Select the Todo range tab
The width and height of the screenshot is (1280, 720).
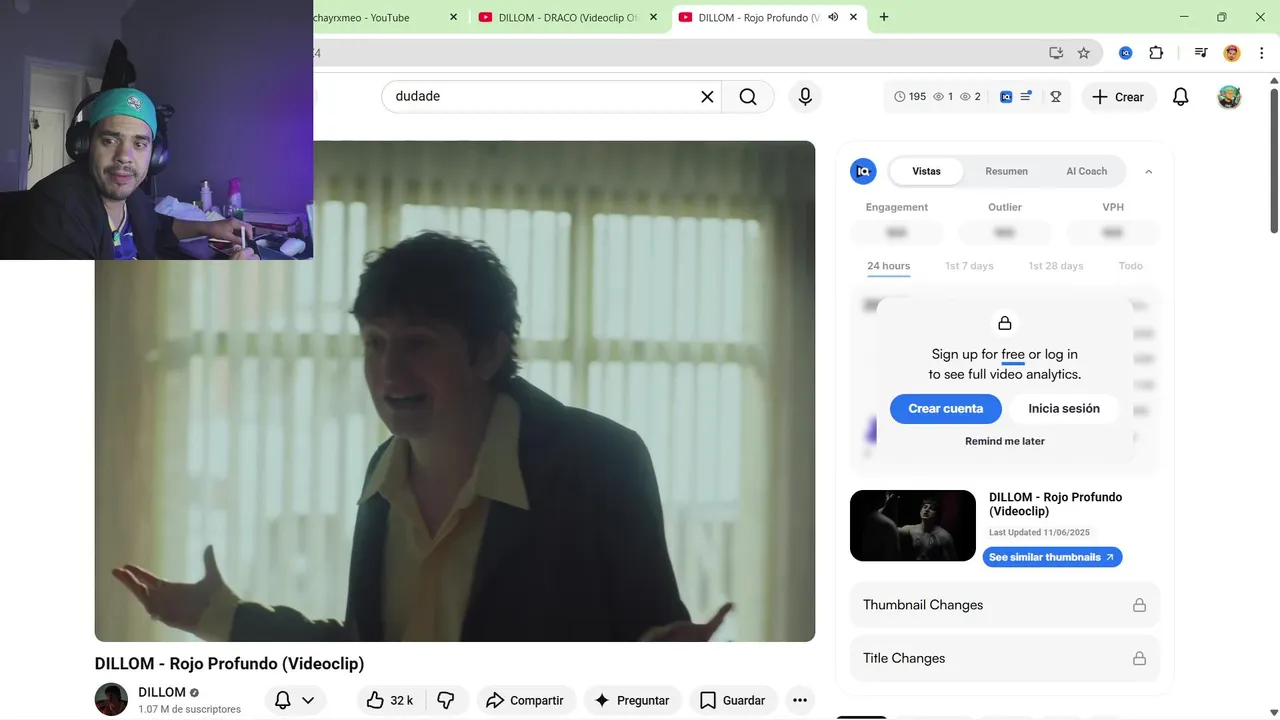pos(1130,266)
